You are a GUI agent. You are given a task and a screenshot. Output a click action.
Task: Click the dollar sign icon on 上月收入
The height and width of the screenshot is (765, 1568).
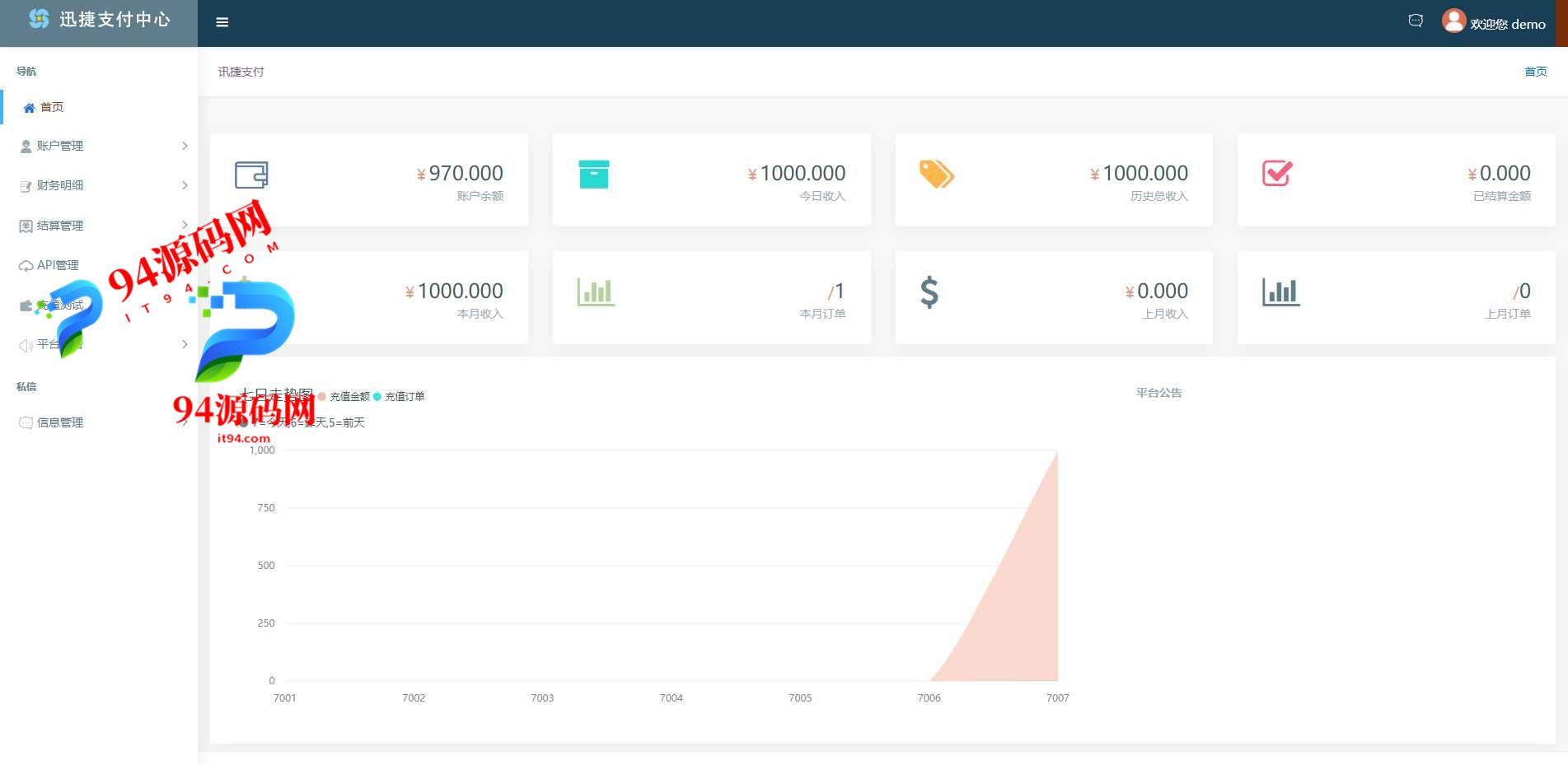[x=929, y=292]
